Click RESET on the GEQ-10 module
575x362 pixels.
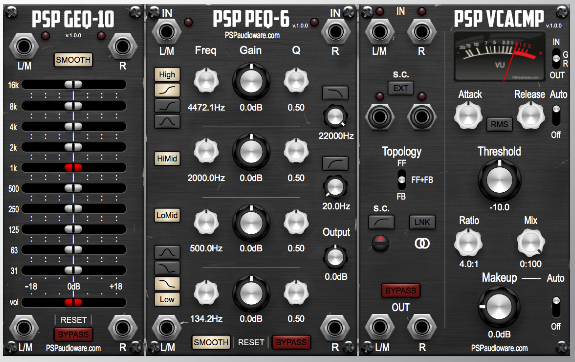73,320
